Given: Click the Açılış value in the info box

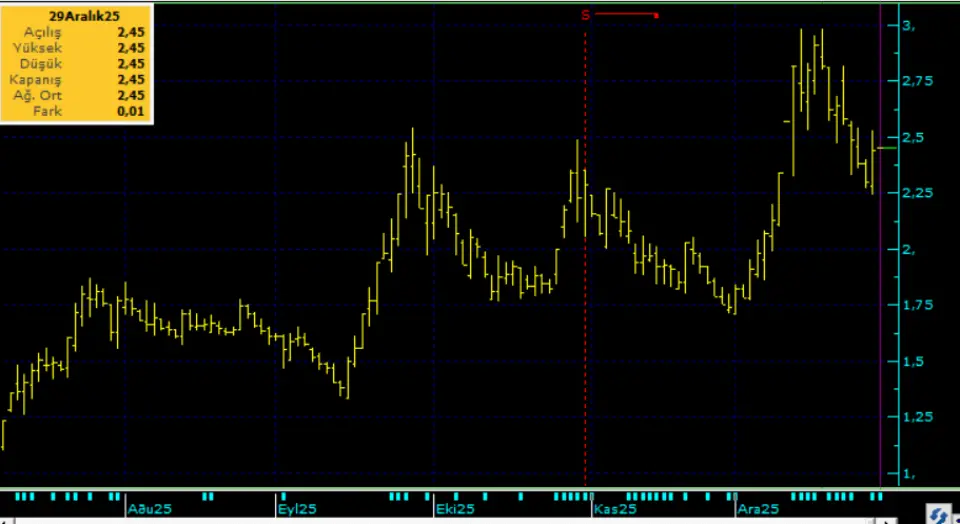Looking at the screenshot, I should (130, 32).
